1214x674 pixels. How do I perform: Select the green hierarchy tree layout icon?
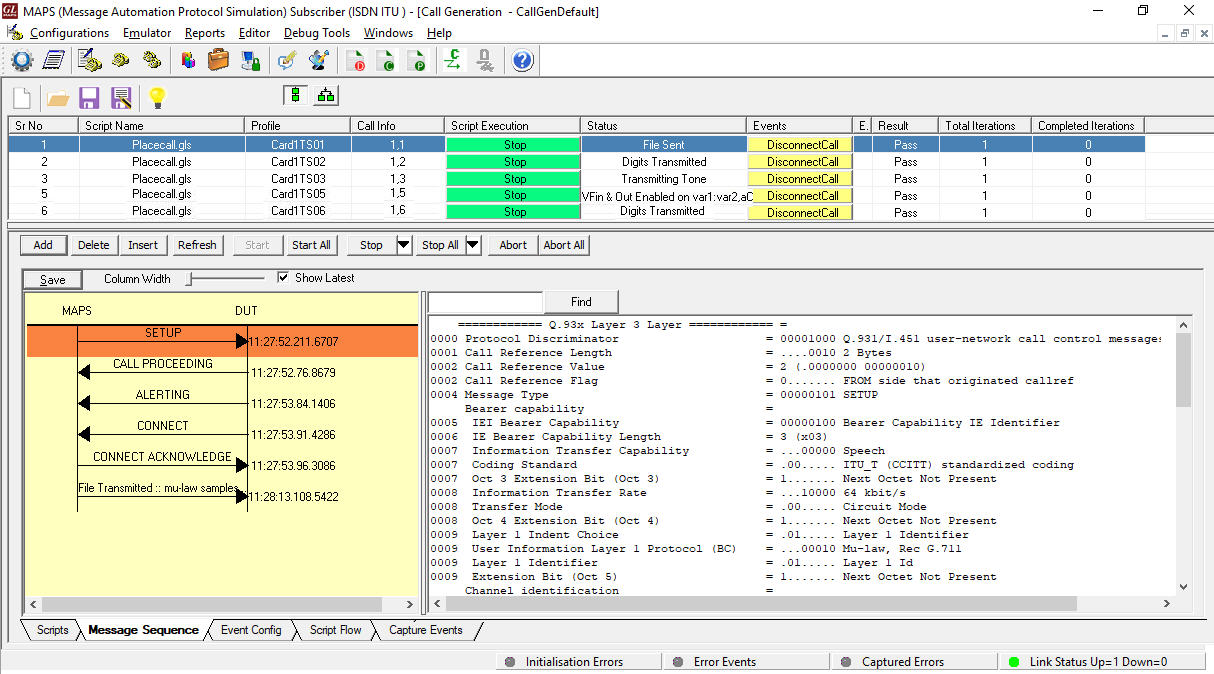326,95
